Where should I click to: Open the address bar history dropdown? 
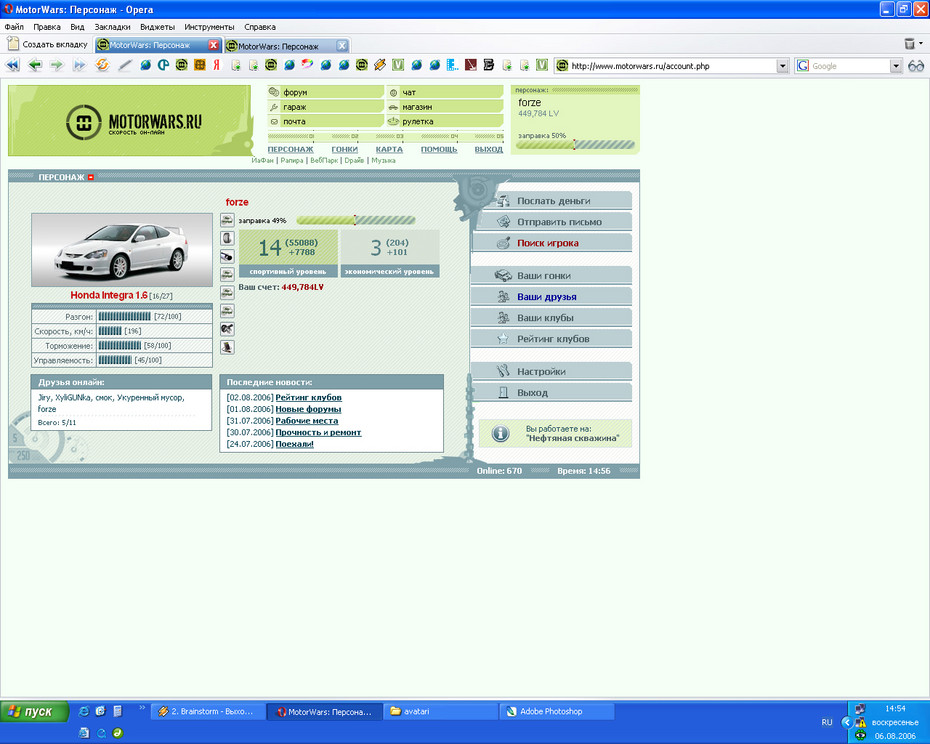[782, 66]
